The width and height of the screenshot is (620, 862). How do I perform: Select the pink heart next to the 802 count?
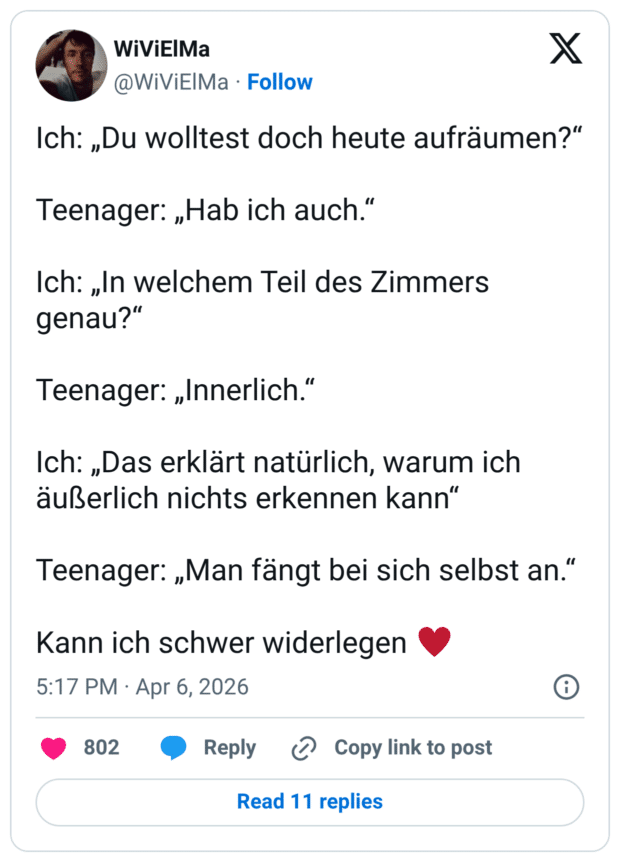click(x=53, y=748)
